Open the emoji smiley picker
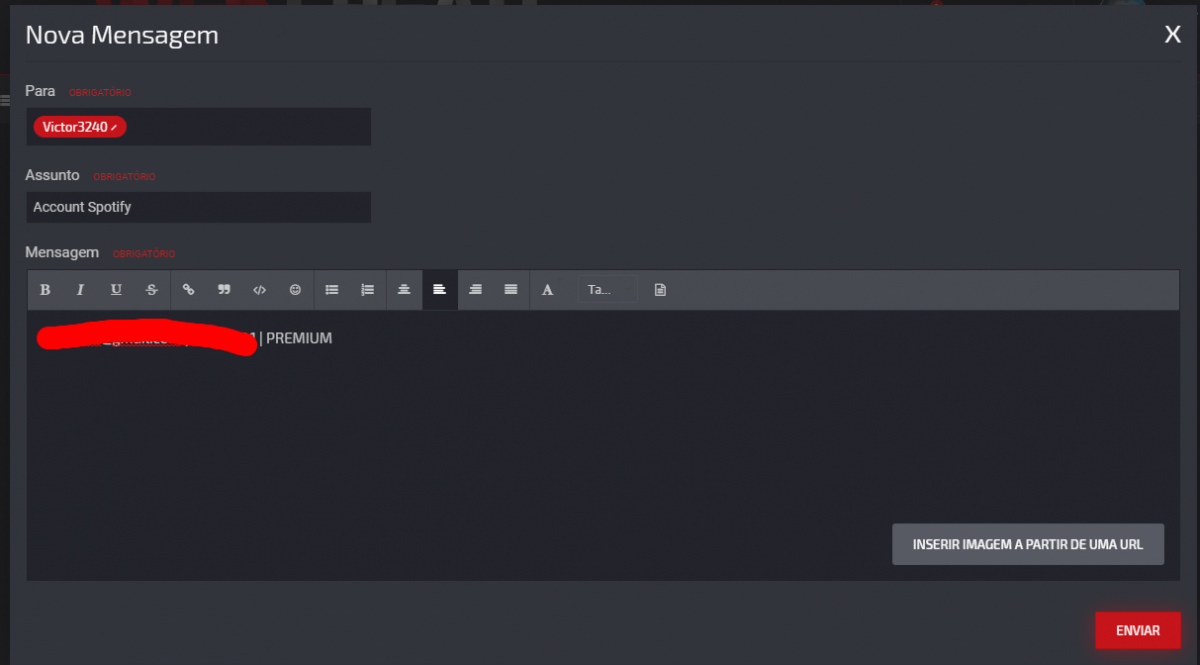The height and width of the screenshot is (665, 1200). point(295,290)
